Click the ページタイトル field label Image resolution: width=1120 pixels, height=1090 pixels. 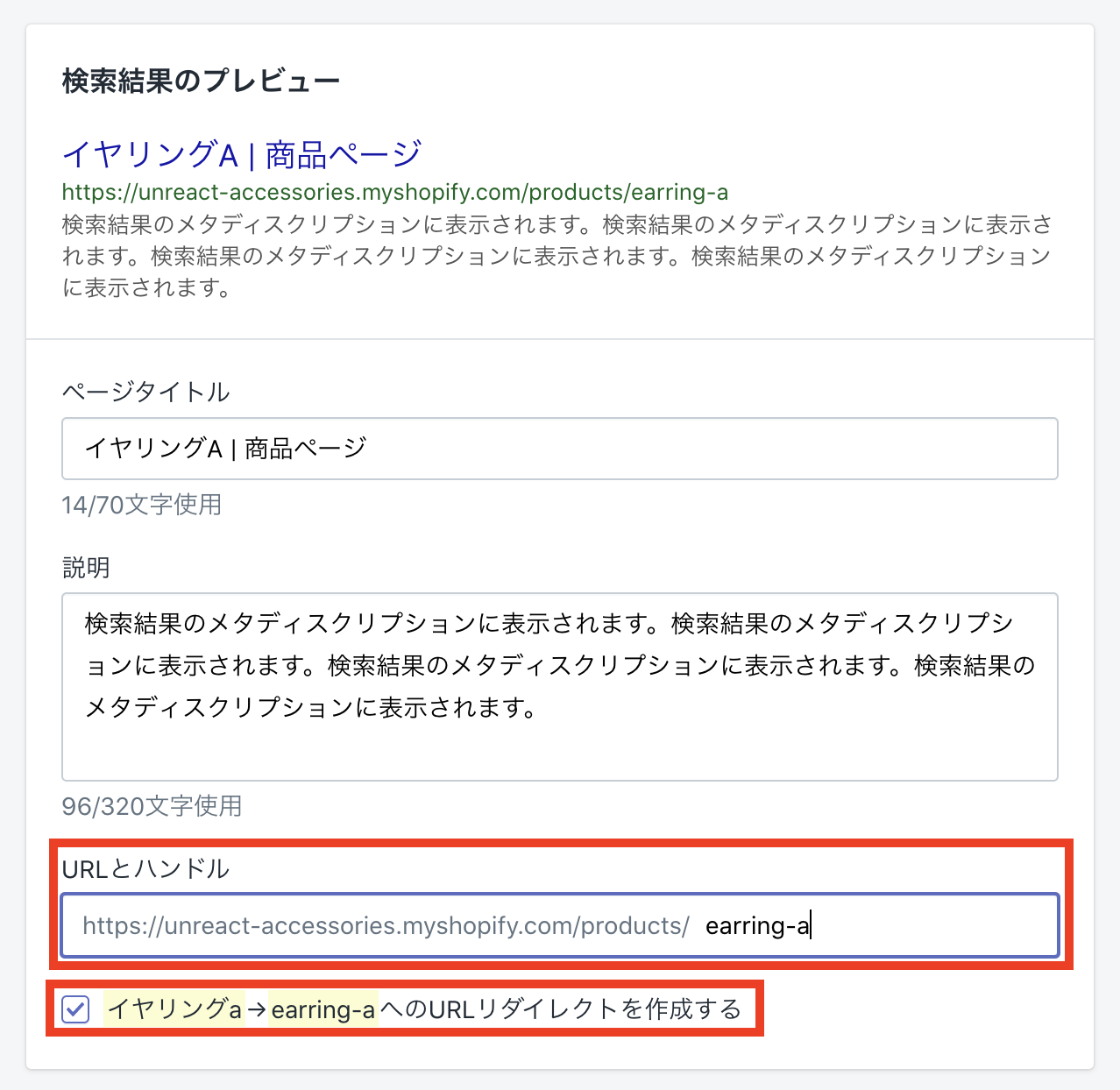pyautogui.click(x=145, y=392)
